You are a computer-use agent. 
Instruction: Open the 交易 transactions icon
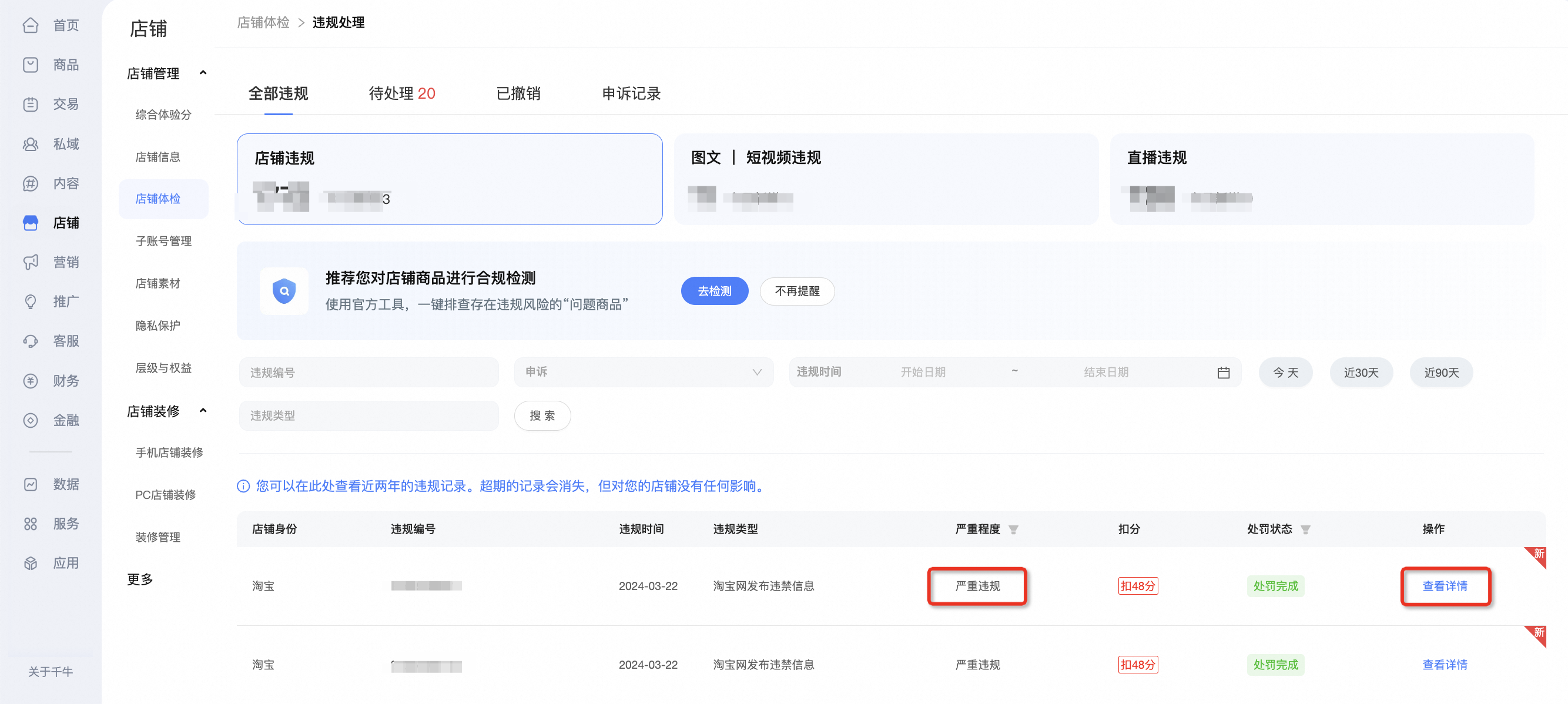[31, 104]
